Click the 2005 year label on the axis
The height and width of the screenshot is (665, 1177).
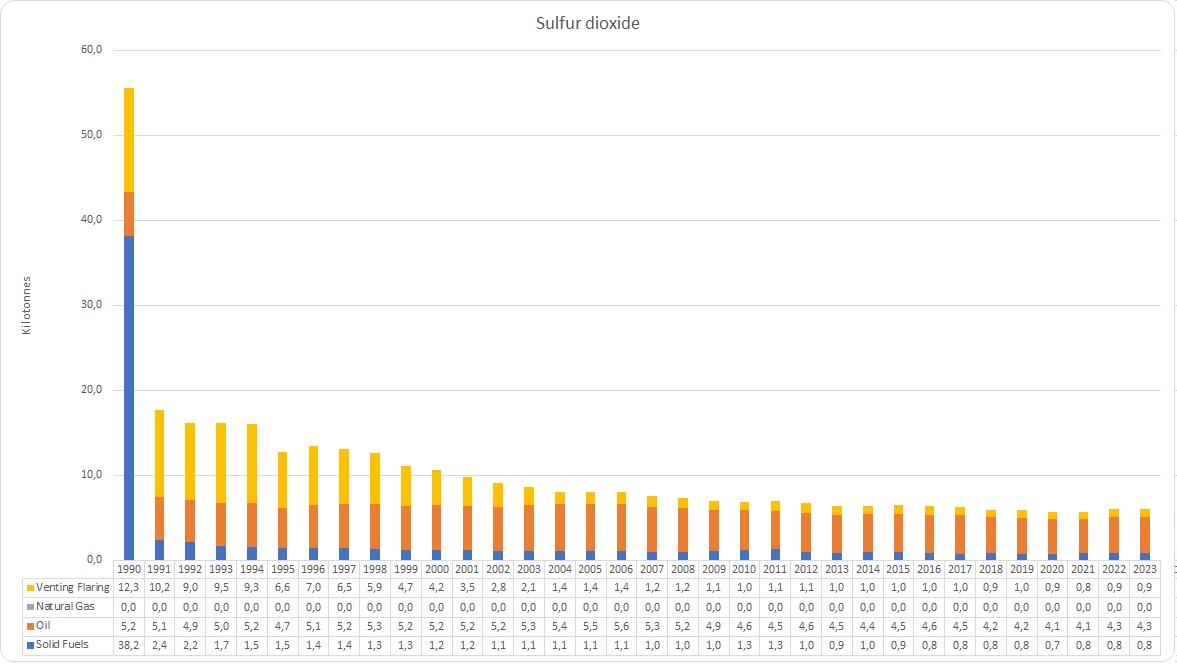591,569
